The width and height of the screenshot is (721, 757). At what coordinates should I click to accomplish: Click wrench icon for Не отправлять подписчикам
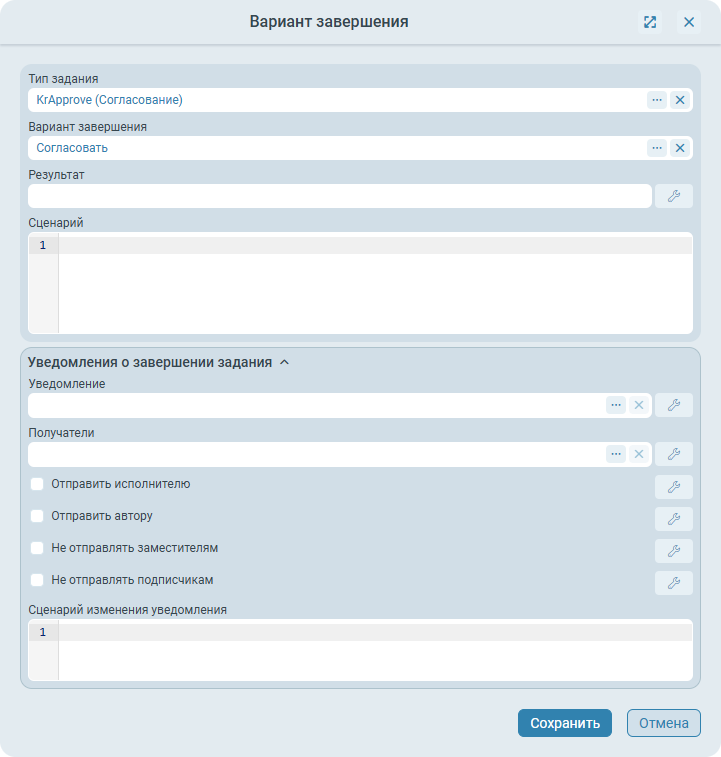tap(673, 583)
